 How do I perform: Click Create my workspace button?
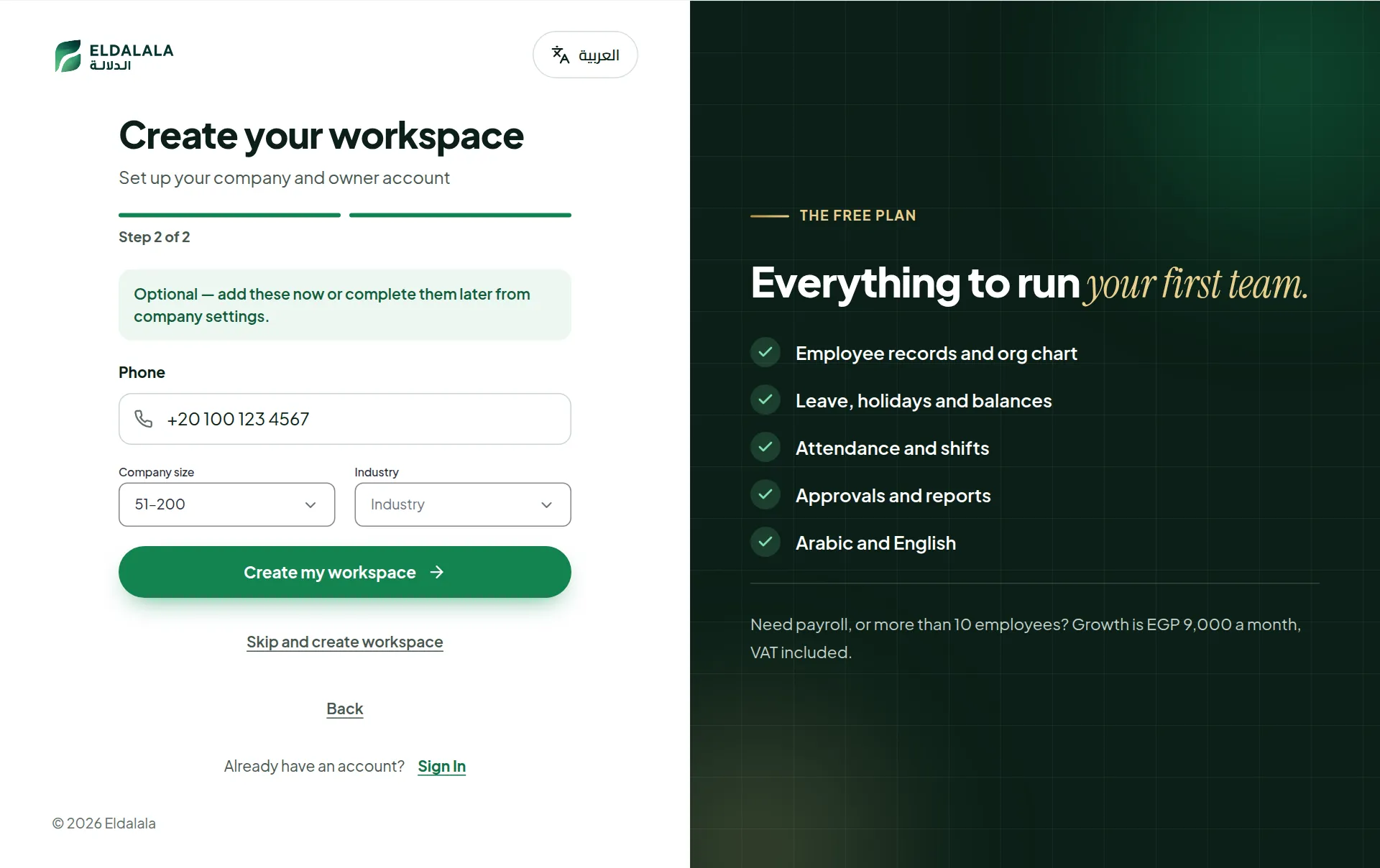[345, 572]
